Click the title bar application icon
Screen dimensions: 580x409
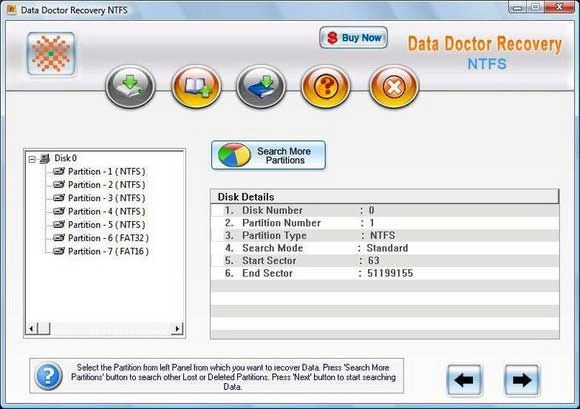[11, 10]
